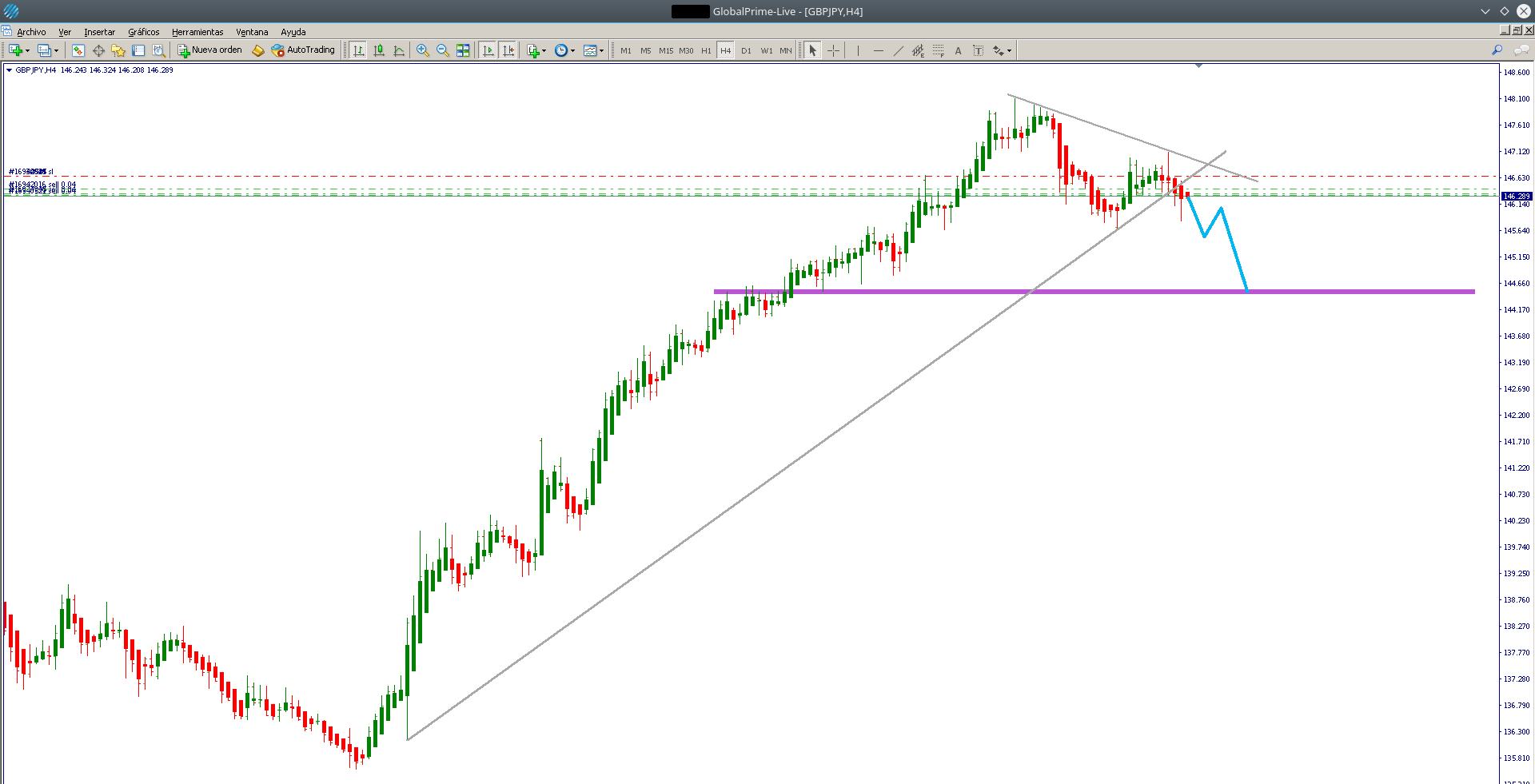The image size is (1535, 784).
Task: Select the M5 timeframe
Action: (646, 50)
